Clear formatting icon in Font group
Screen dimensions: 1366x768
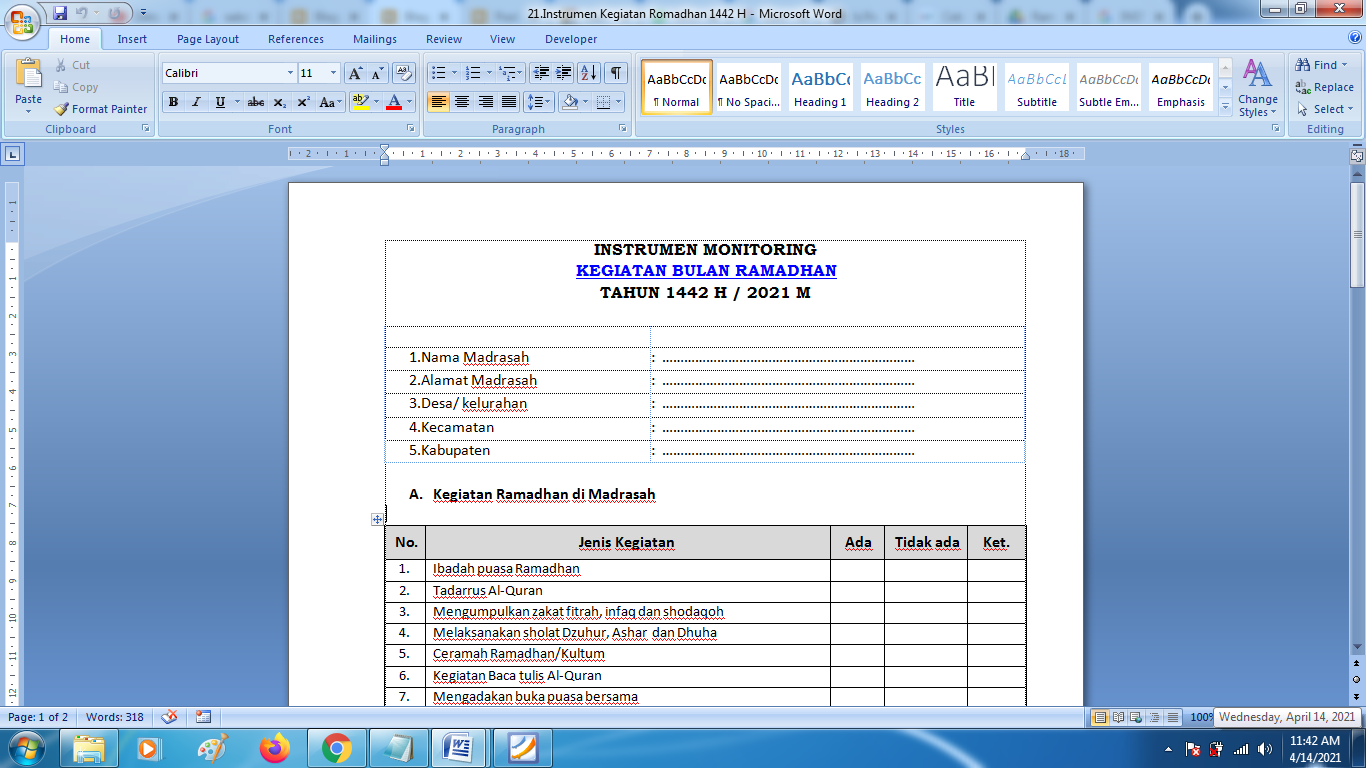coord(404,73)
